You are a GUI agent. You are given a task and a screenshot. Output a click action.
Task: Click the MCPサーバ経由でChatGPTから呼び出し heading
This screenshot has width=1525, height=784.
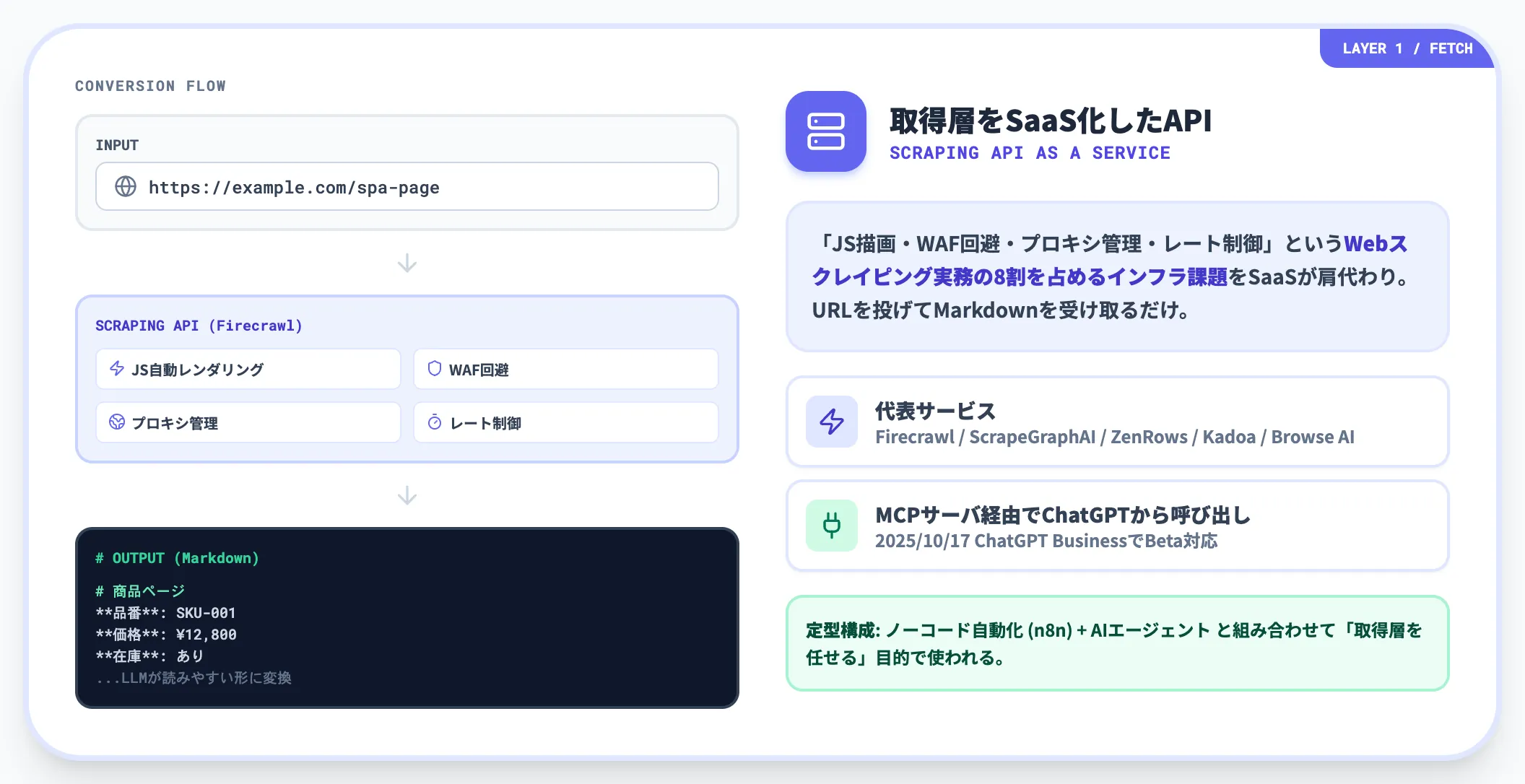coord(1063,515)
